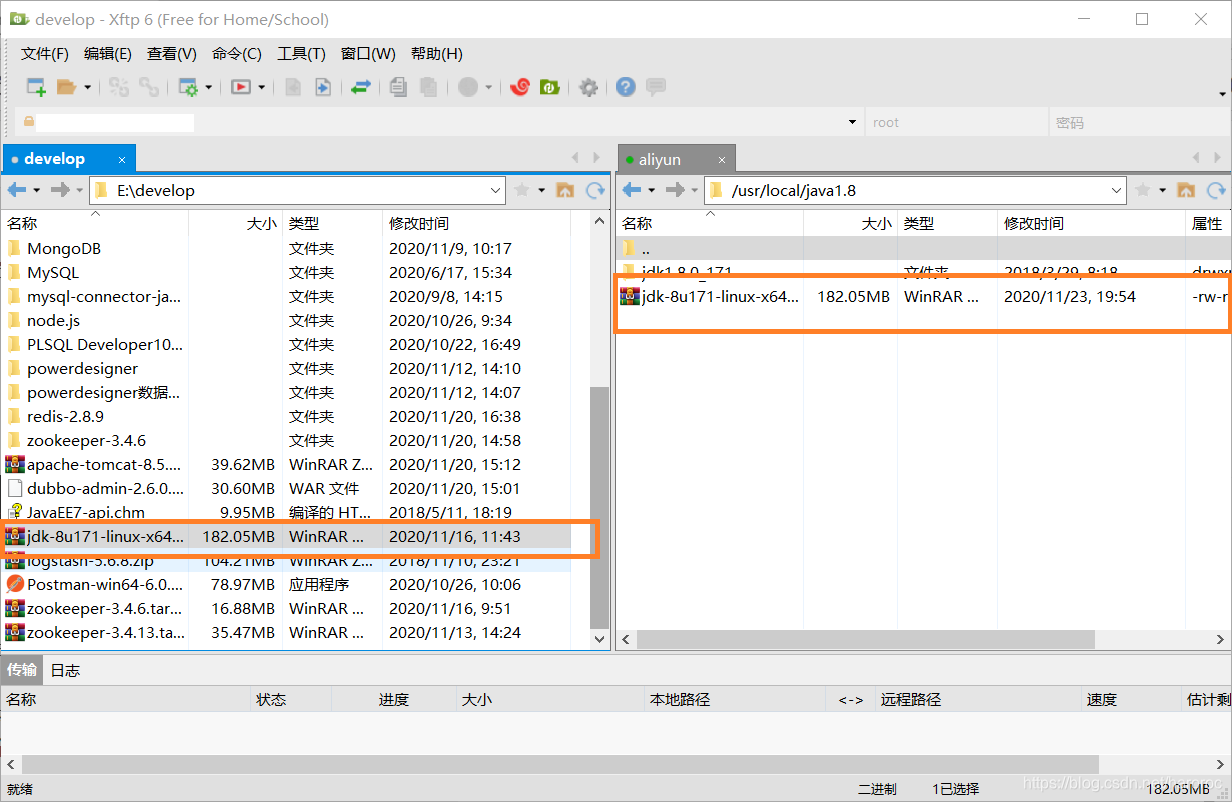
Task: Sort remote files by 属性 column
Action: pyautogui.click(x=1207, y=224)
